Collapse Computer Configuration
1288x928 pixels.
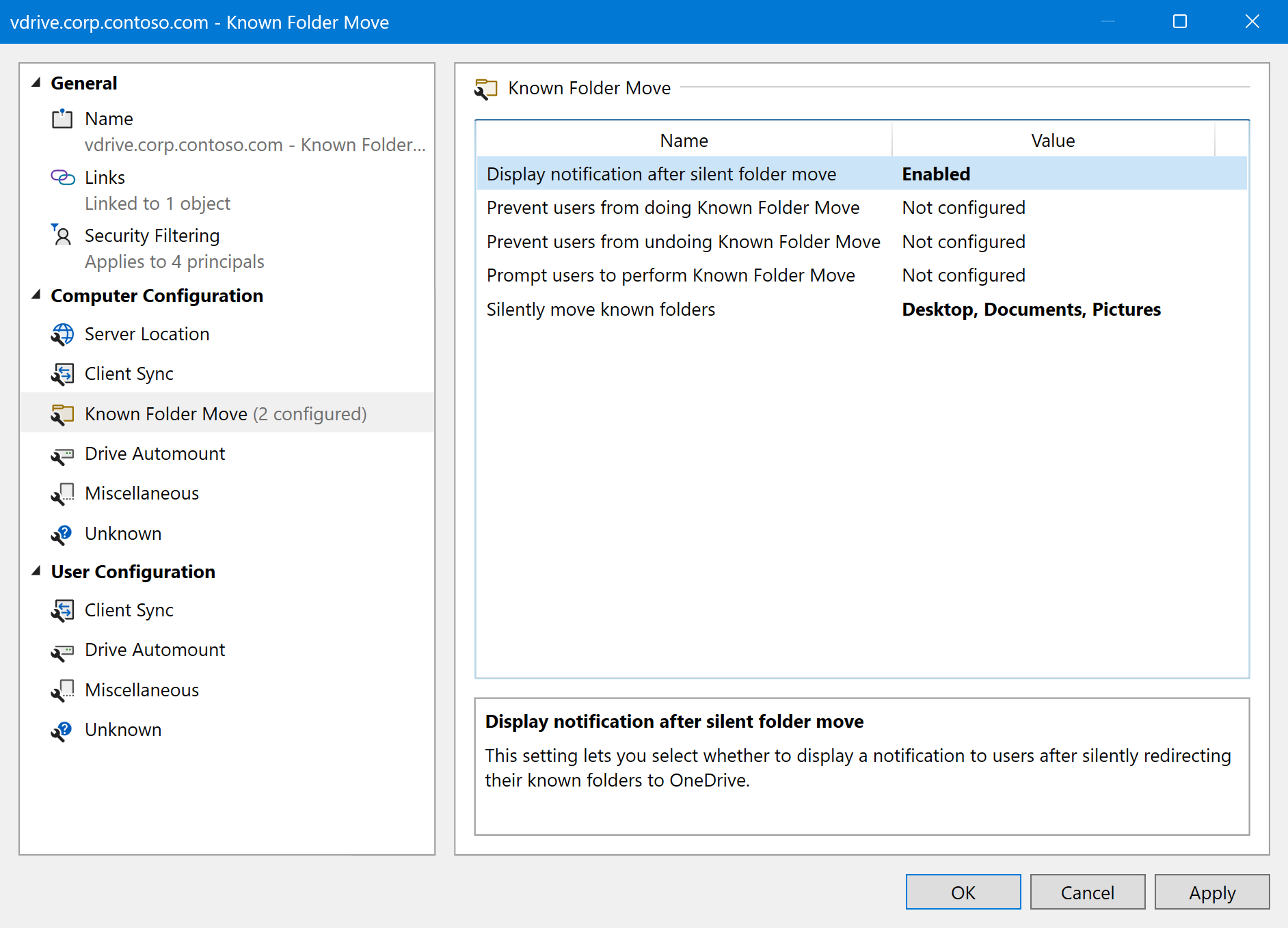point(36,295)
